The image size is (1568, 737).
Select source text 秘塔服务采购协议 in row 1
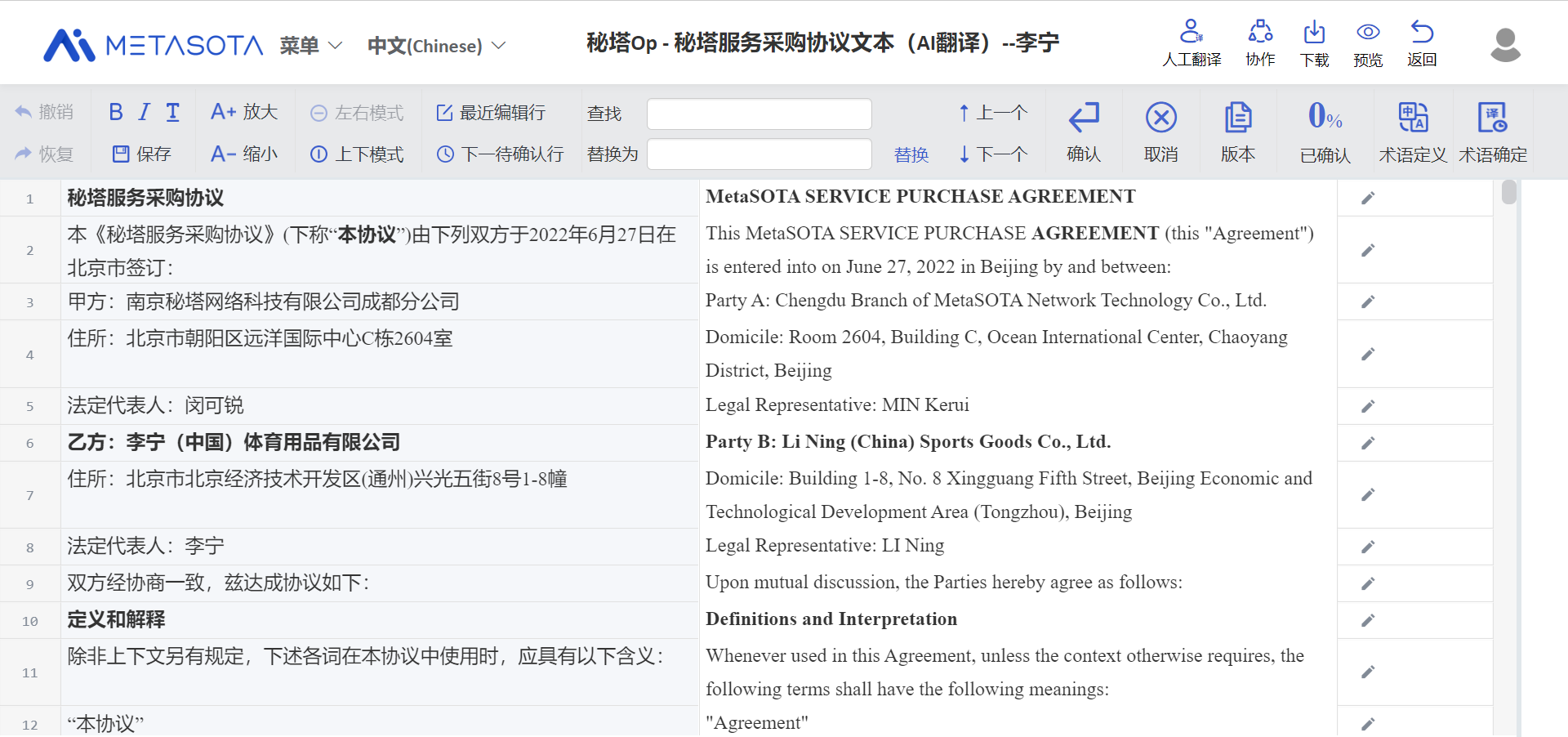tap(145, 198)
